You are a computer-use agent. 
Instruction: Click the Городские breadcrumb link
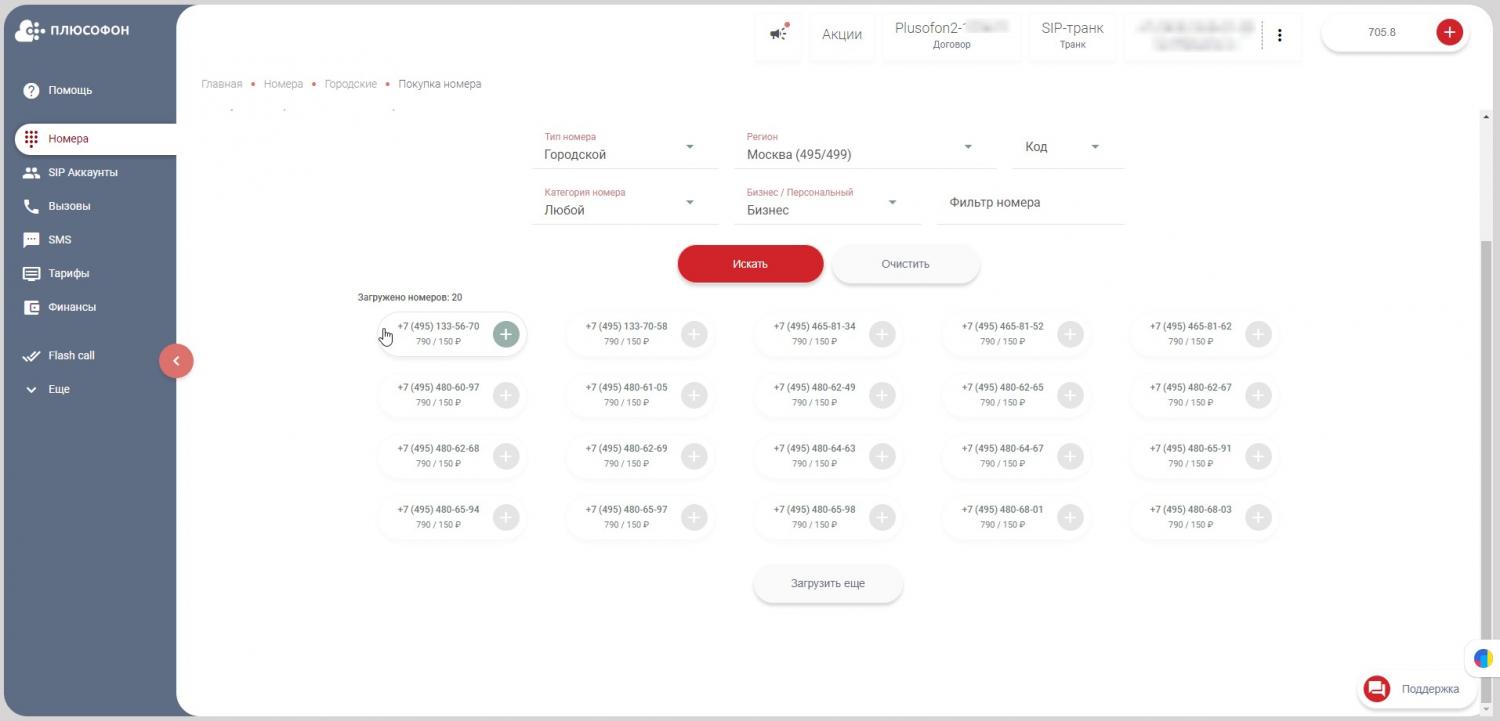point(350,84)
